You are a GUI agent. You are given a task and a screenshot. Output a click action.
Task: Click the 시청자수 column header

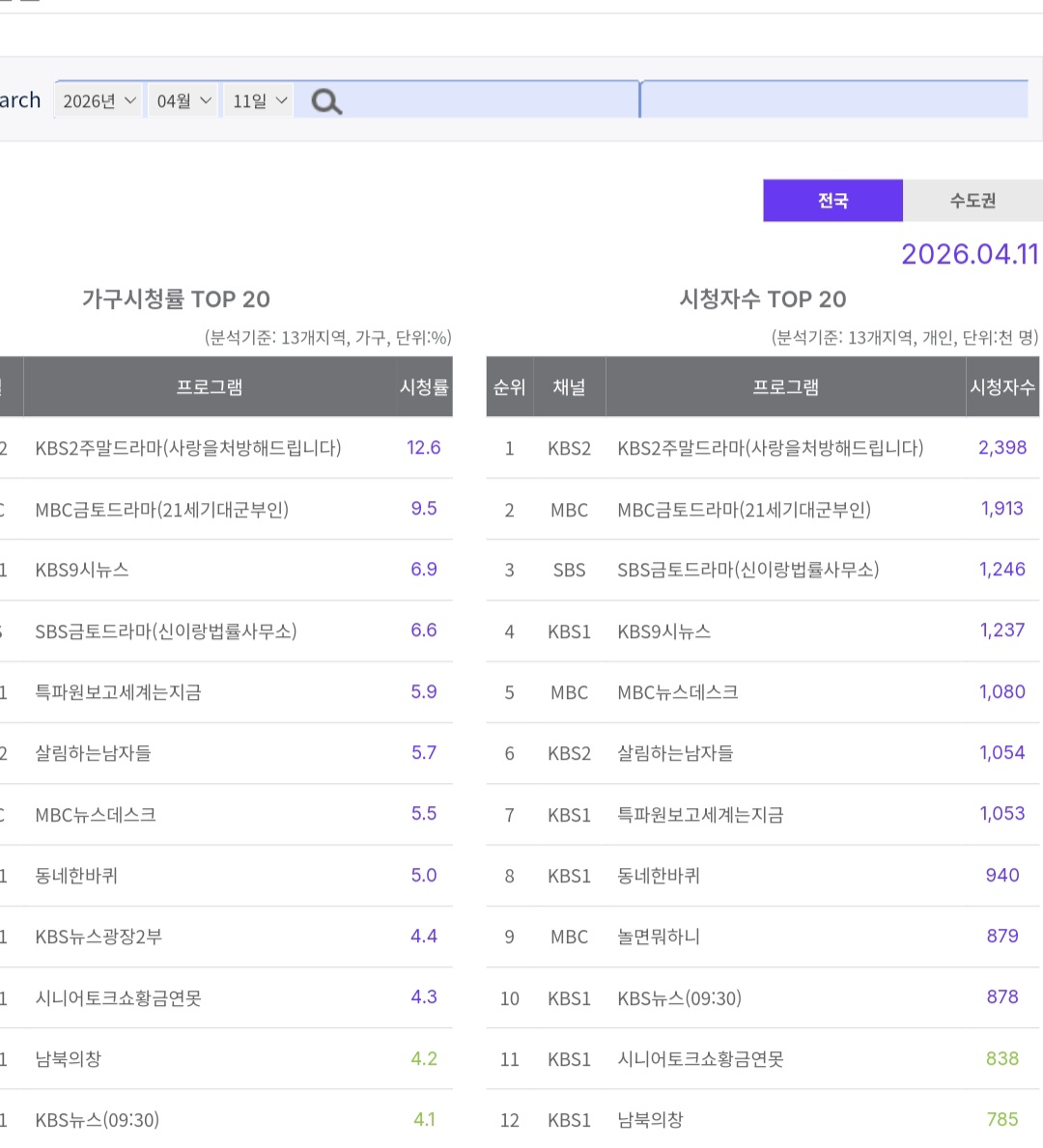1001,387
